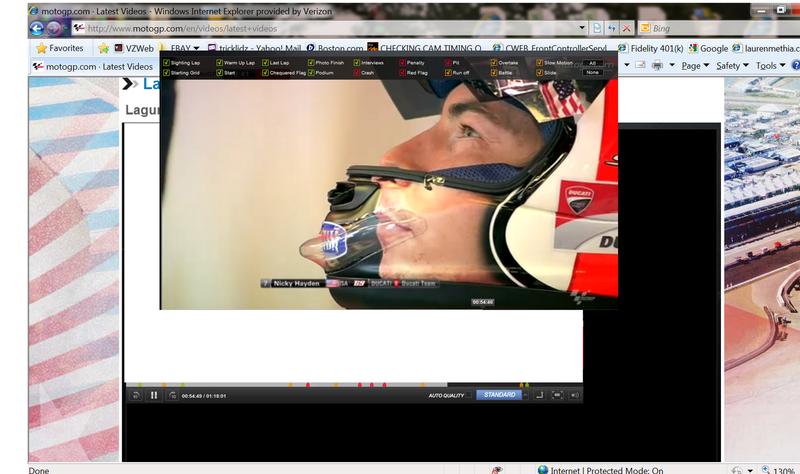Enter fullscreen video mode icon

coord(557,395)
